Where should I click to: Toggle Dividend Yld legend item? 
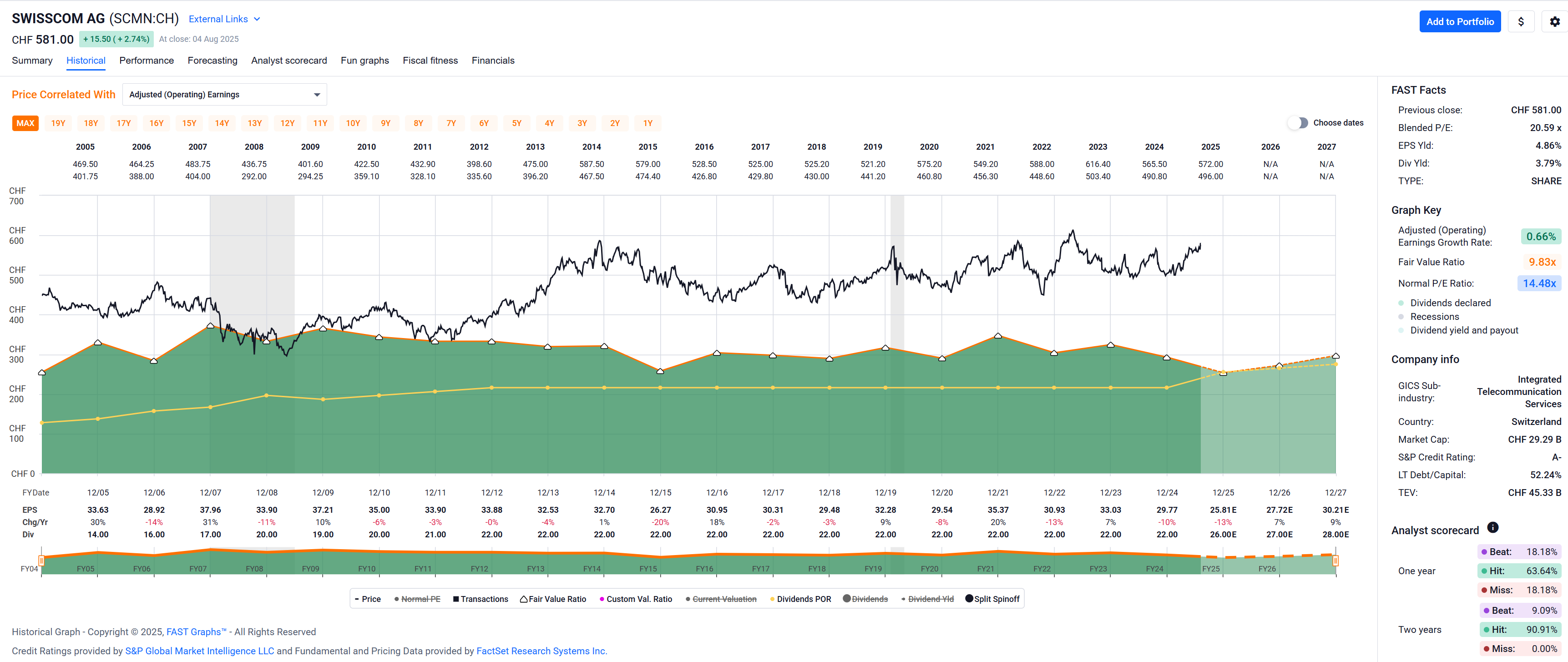click(x=927, y=599)
